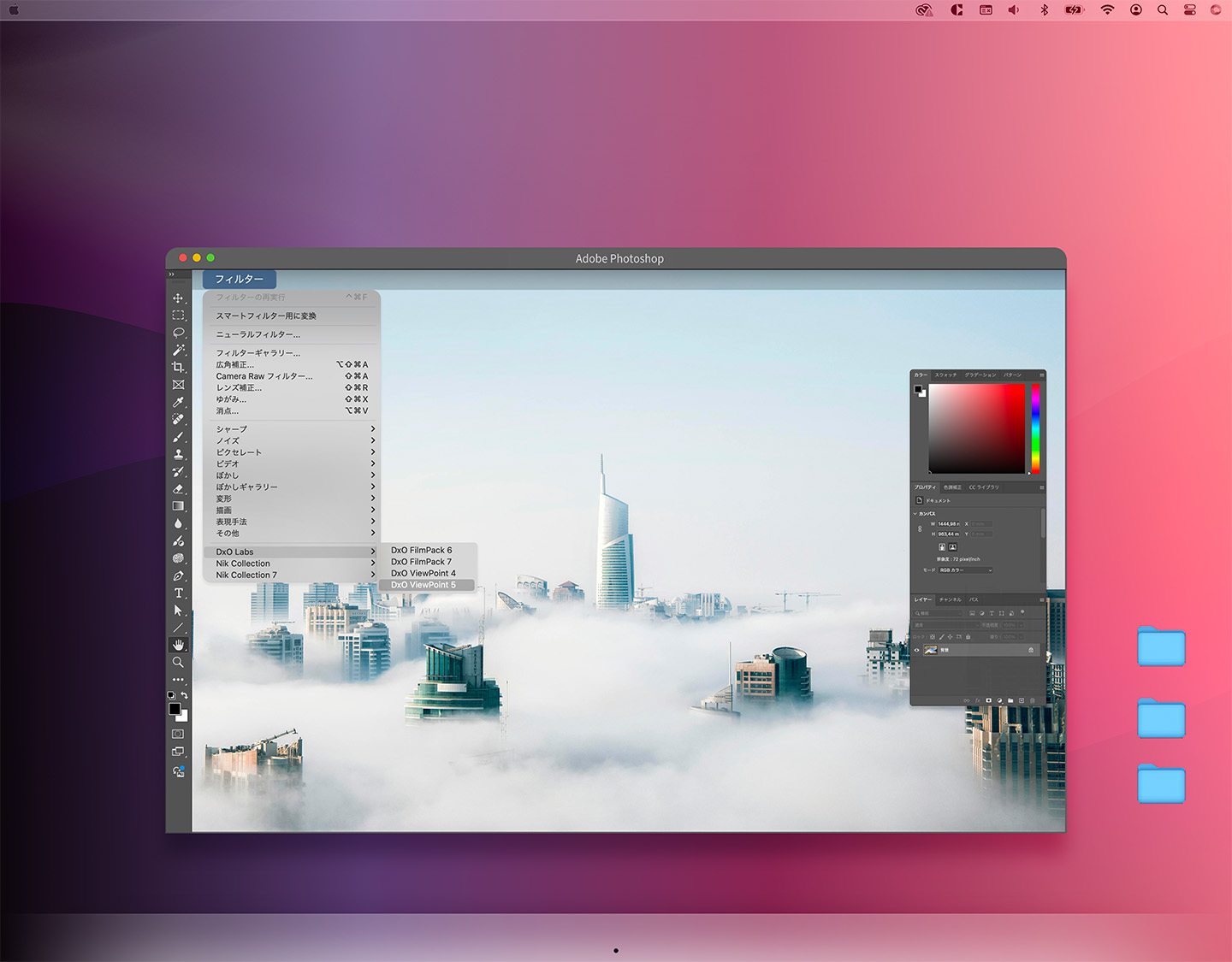Choose DxO ViewPoint 5 from submenu

click(424, 585)
